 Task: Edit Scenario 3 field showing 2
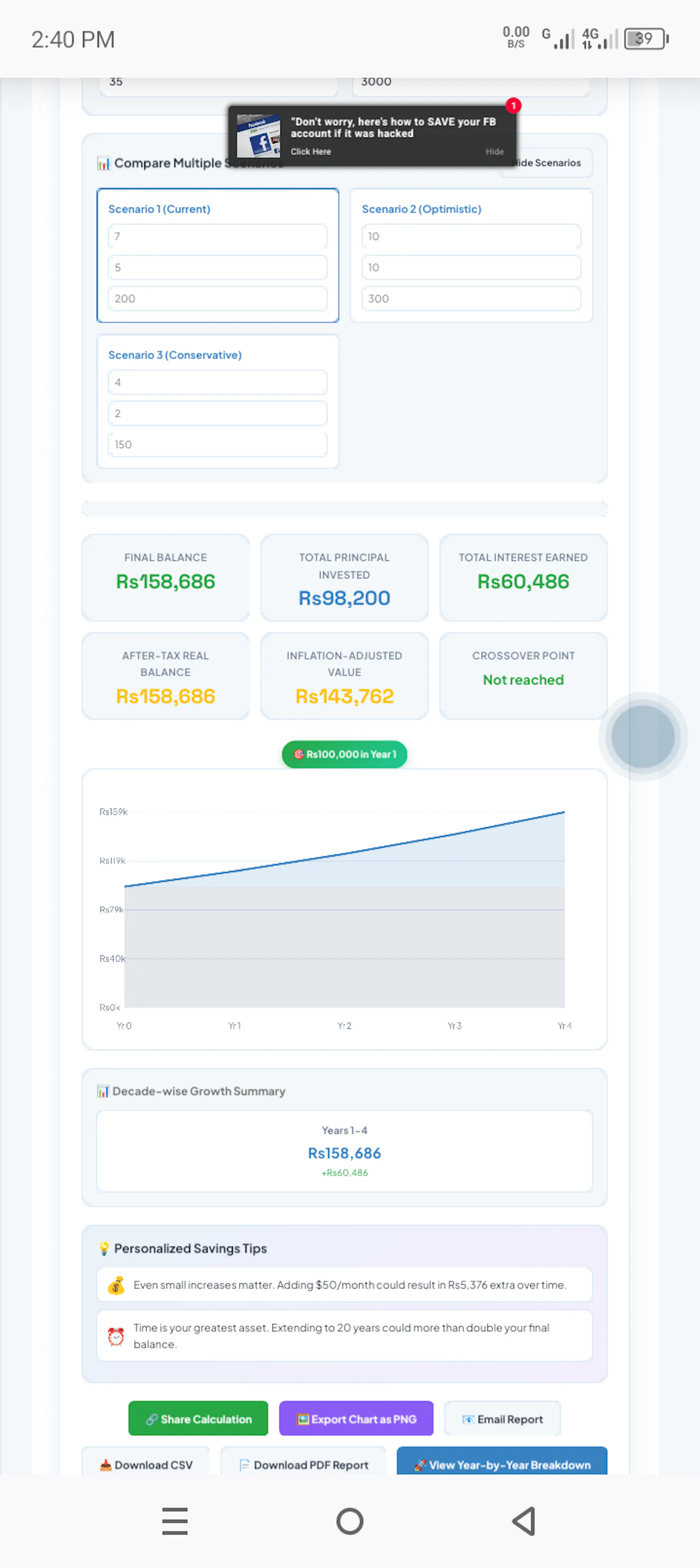point(218,413)
